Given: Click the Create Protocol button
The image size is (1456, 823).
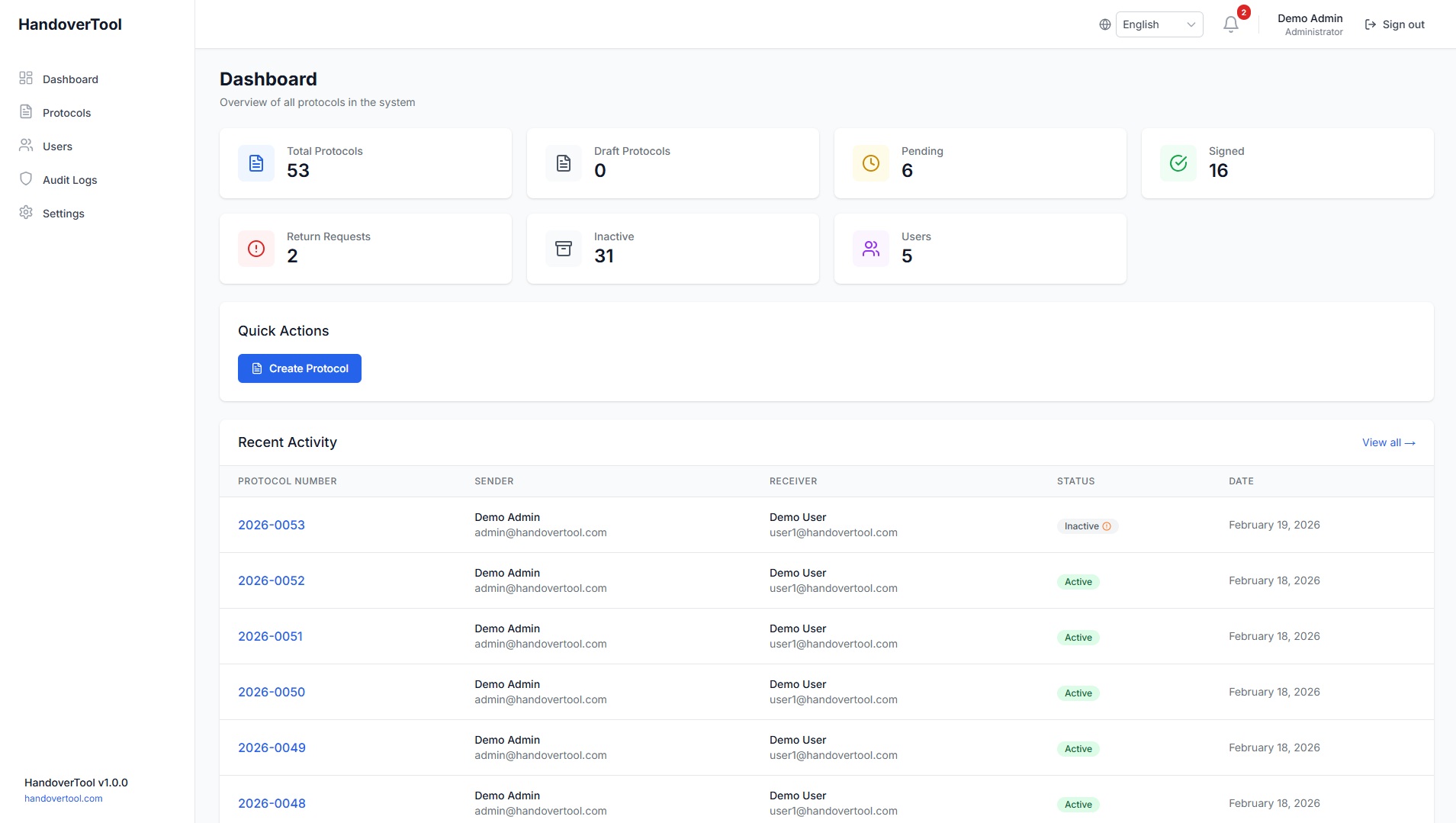Looking at the screenshot, I should (300, 368).
